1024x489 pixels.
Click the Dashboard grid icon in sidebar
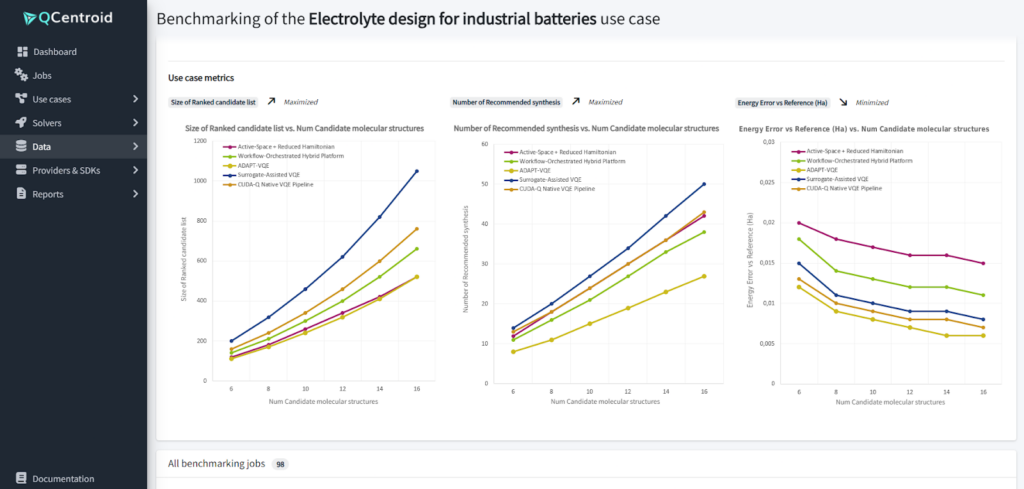click(22, 52)
